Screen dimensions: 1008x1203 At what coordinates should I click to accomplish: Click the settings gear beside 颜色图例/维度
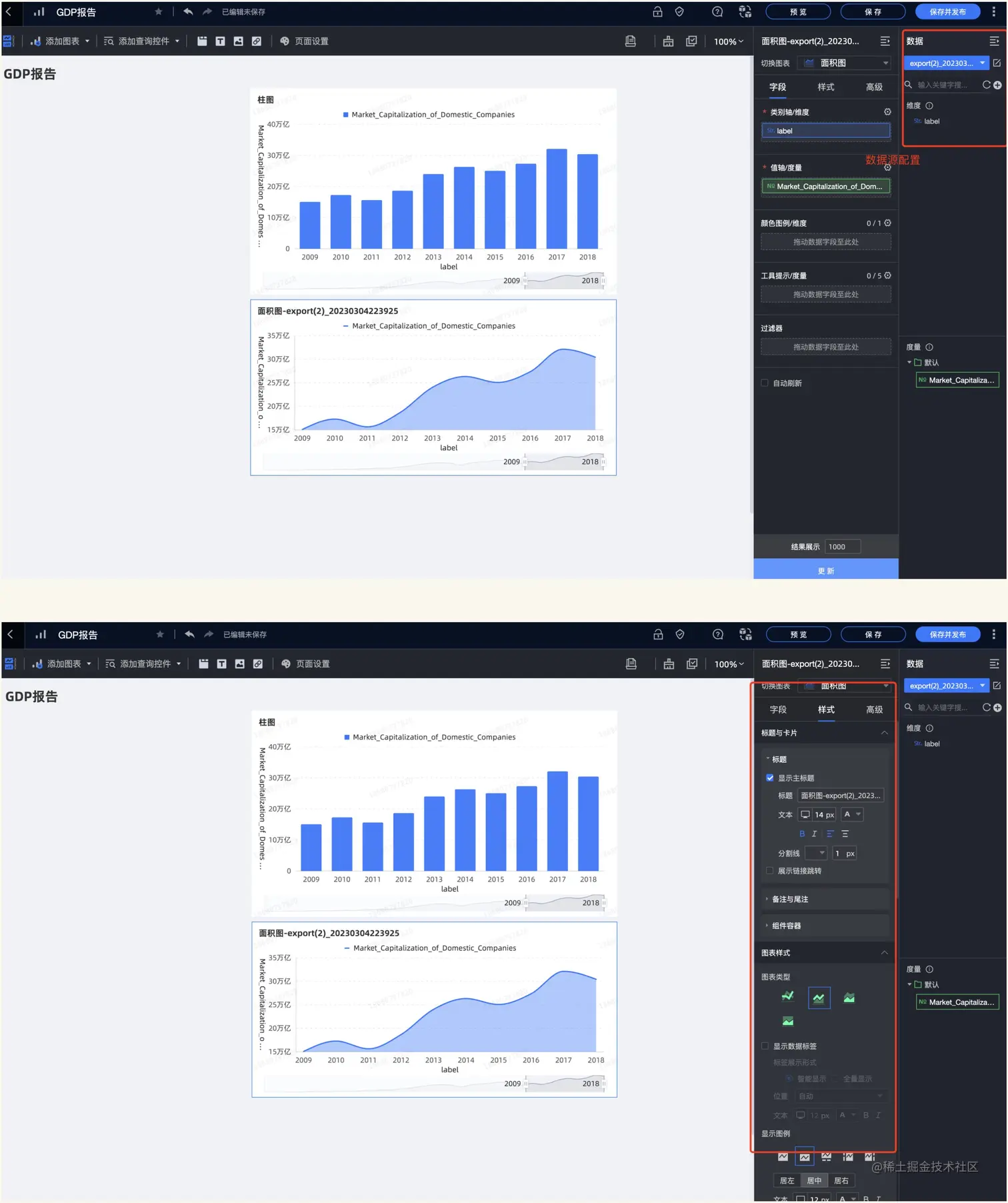coord(887,223)
